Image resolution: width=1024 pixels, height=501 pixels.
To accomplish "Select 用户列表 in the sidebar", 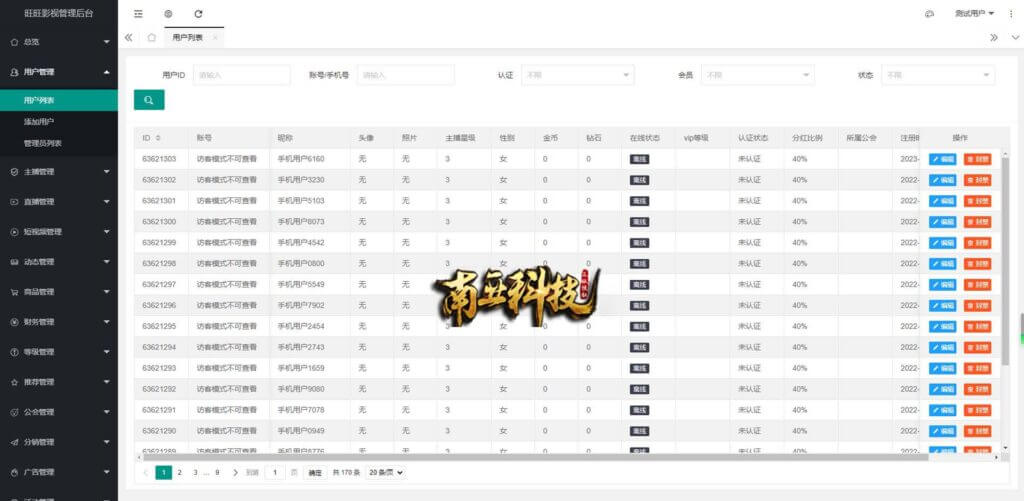I will [x=59, y=101].
